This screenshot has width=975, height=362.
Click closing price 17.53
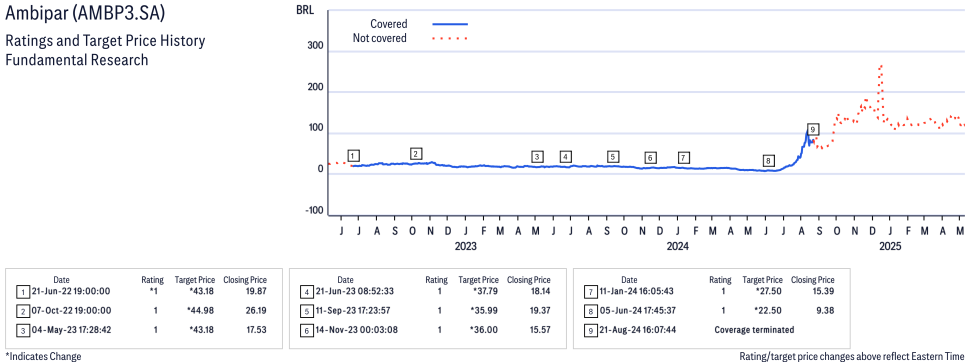(256, 330)
